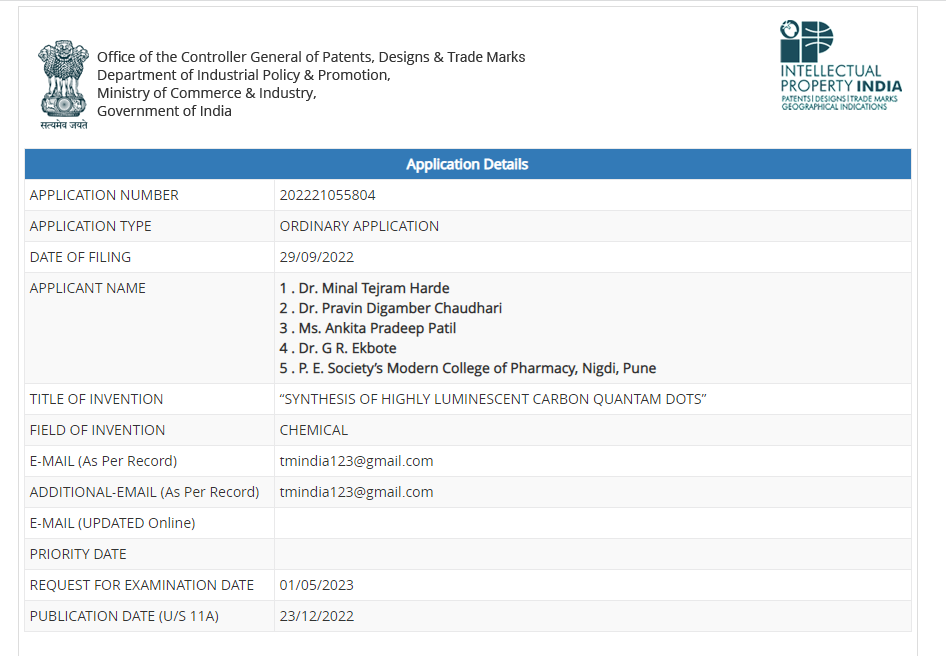The width and height of the screenshot is (946, 656).
Task: Click the FIELD OF INVENTION label
Action: 97,430
